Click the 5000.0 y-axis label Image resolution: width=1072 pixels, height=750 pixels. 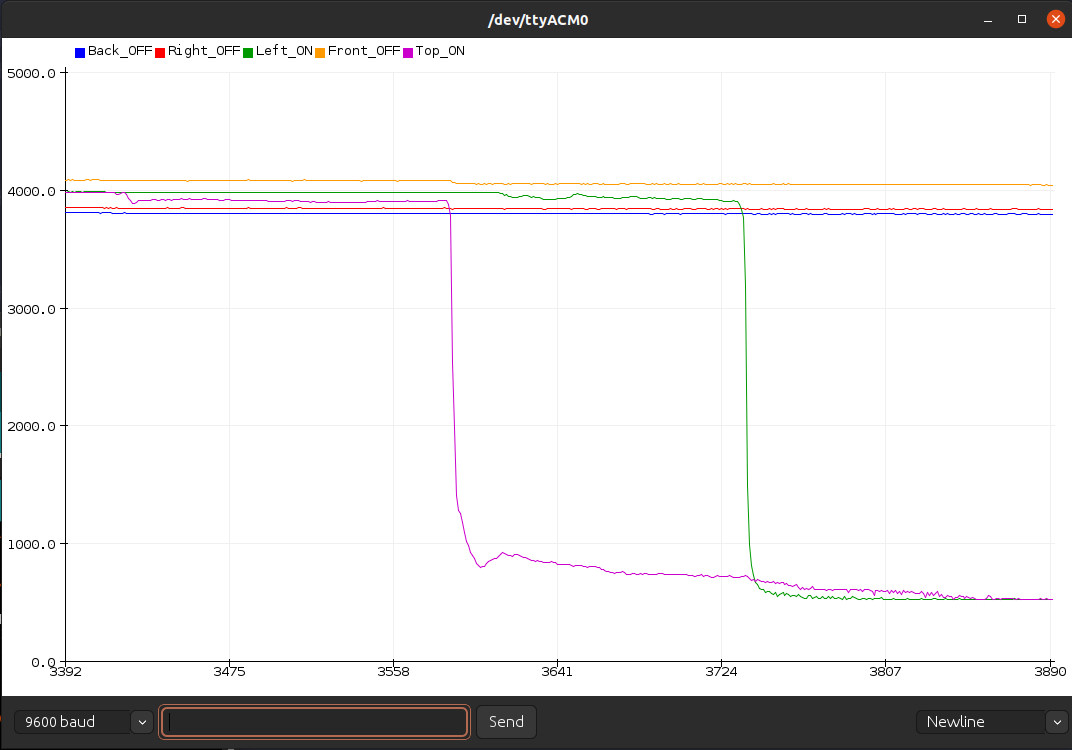tap(31, 74)
